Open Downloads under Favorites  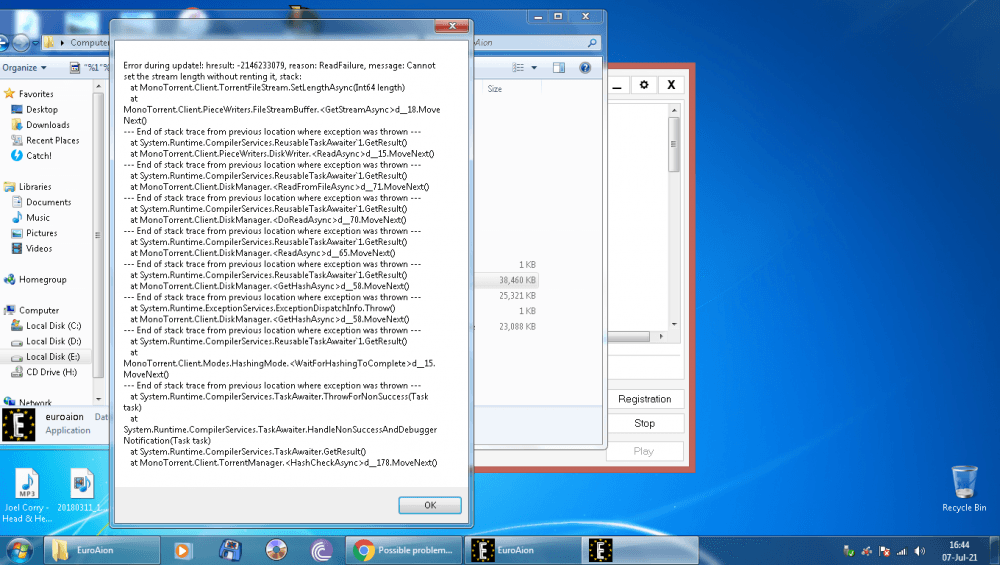[47, 125]
